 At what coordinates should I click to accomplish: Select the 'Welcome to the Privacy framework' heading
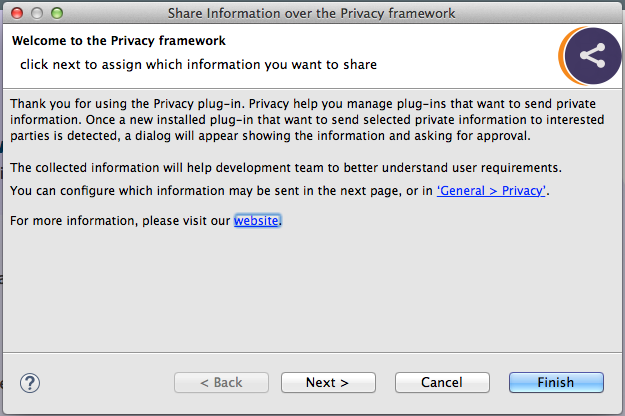click(119, 41)
